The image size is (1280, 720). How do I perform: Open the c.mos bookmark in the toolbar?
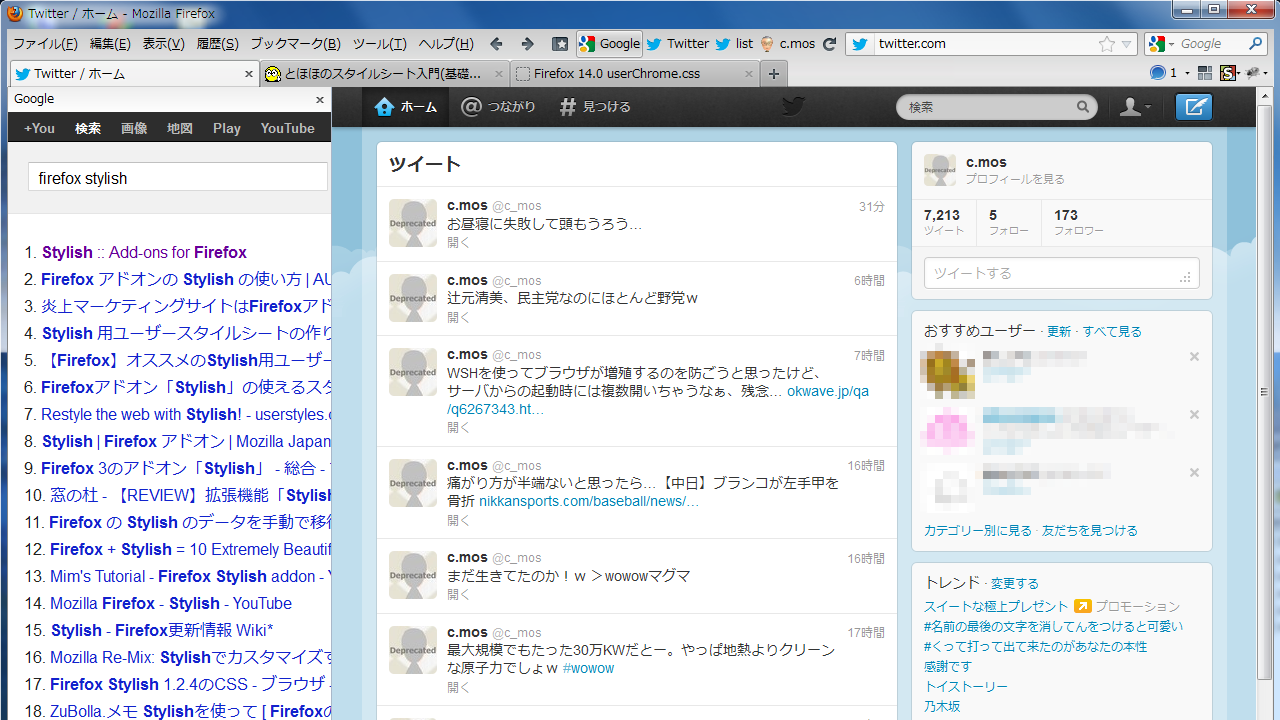[x=788, y=44]
